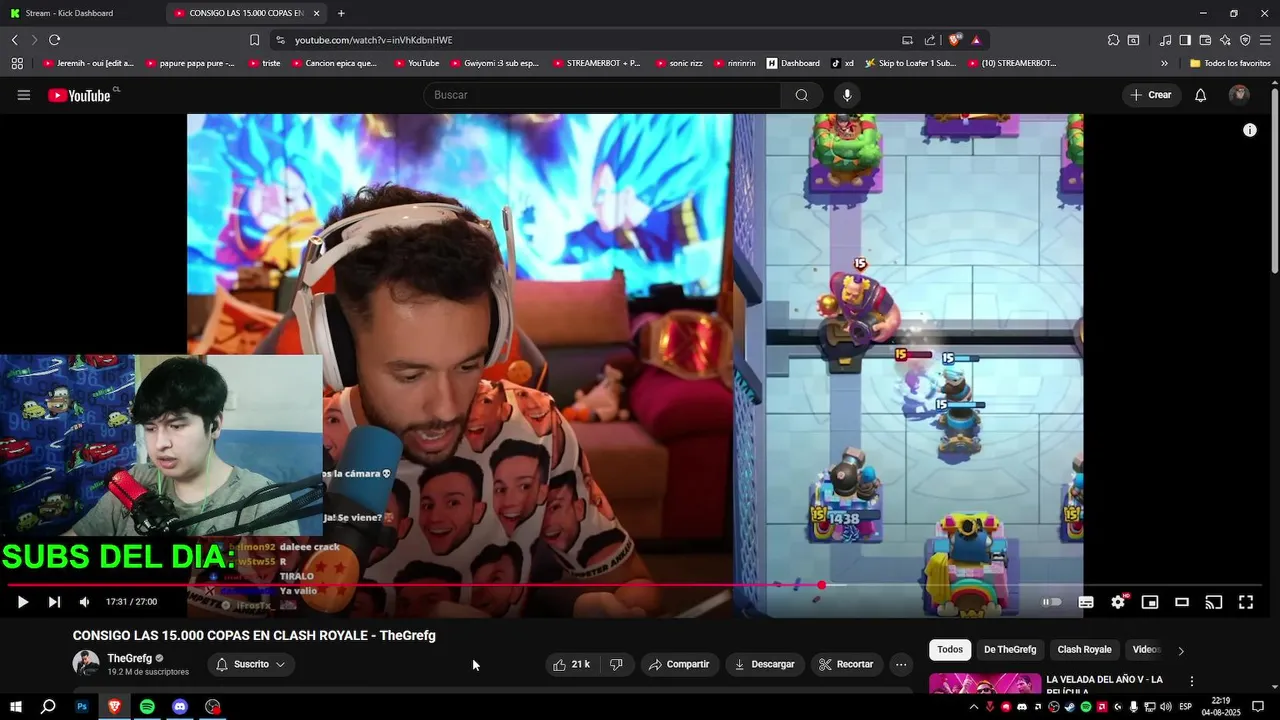Show the video info card icon
1280x720 pixels.
point(1249,130)
